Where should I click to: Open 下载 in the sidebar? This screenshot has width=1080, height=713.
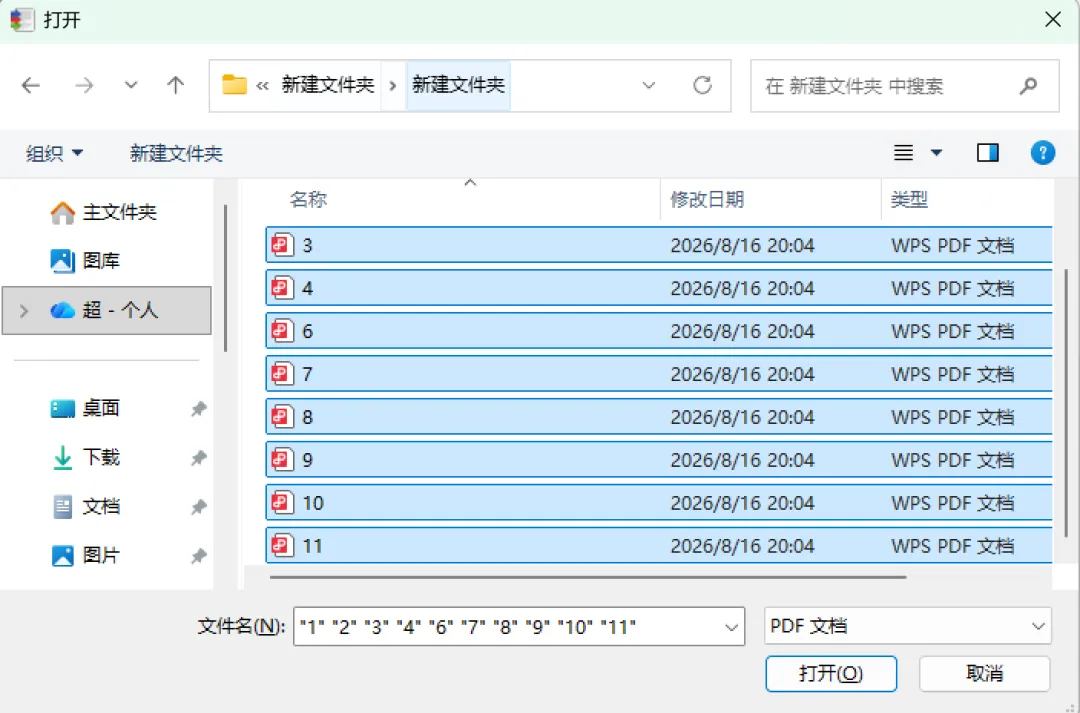tap(85, 457)
